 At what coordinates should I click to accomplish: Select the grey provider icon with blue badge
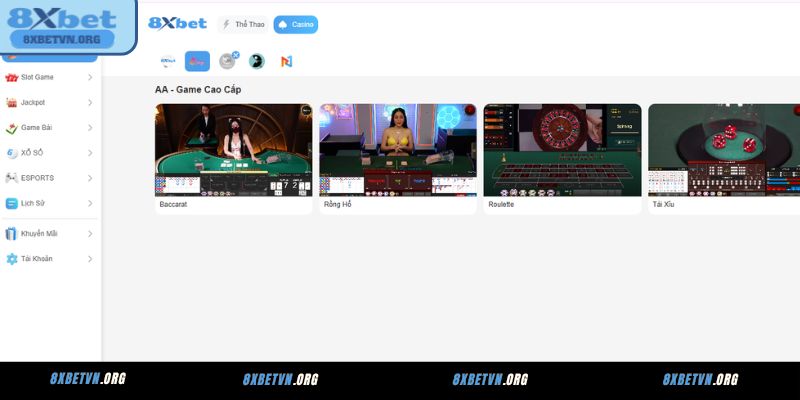pyautogui.click(x=228, y=61)
